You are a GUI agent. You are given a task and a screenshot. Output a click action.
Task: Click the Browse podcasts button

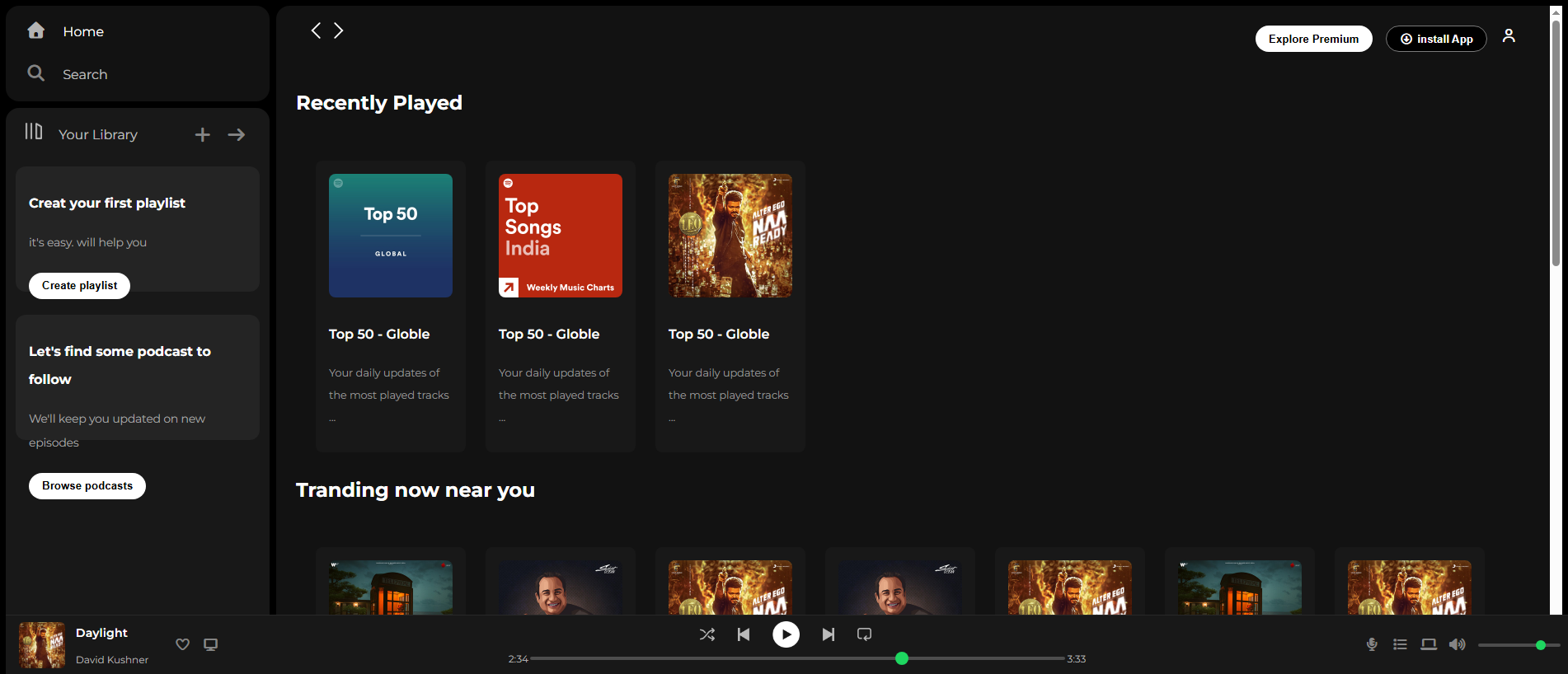click(87, 486)
